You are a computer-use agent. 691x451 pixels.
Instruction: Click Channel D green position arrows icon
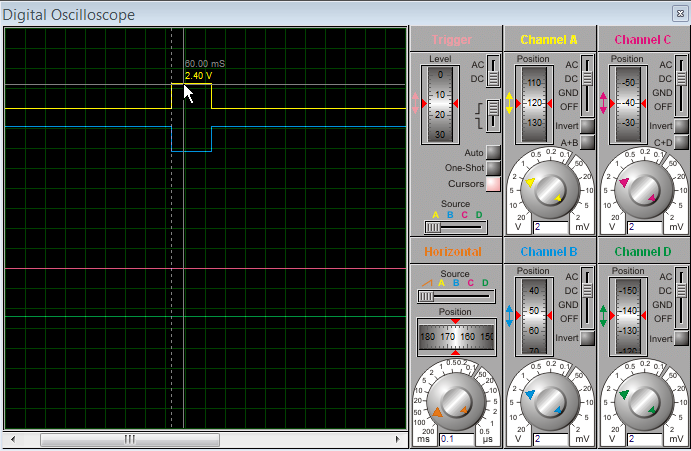[603, 316]
